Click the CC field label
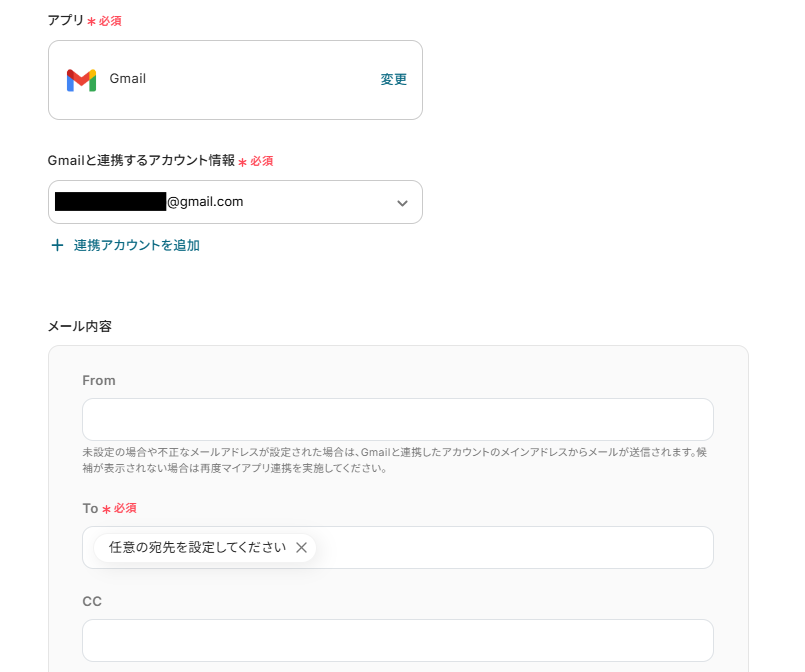The height and width of the screenshot is (672, 805). [x=92, y=601]
